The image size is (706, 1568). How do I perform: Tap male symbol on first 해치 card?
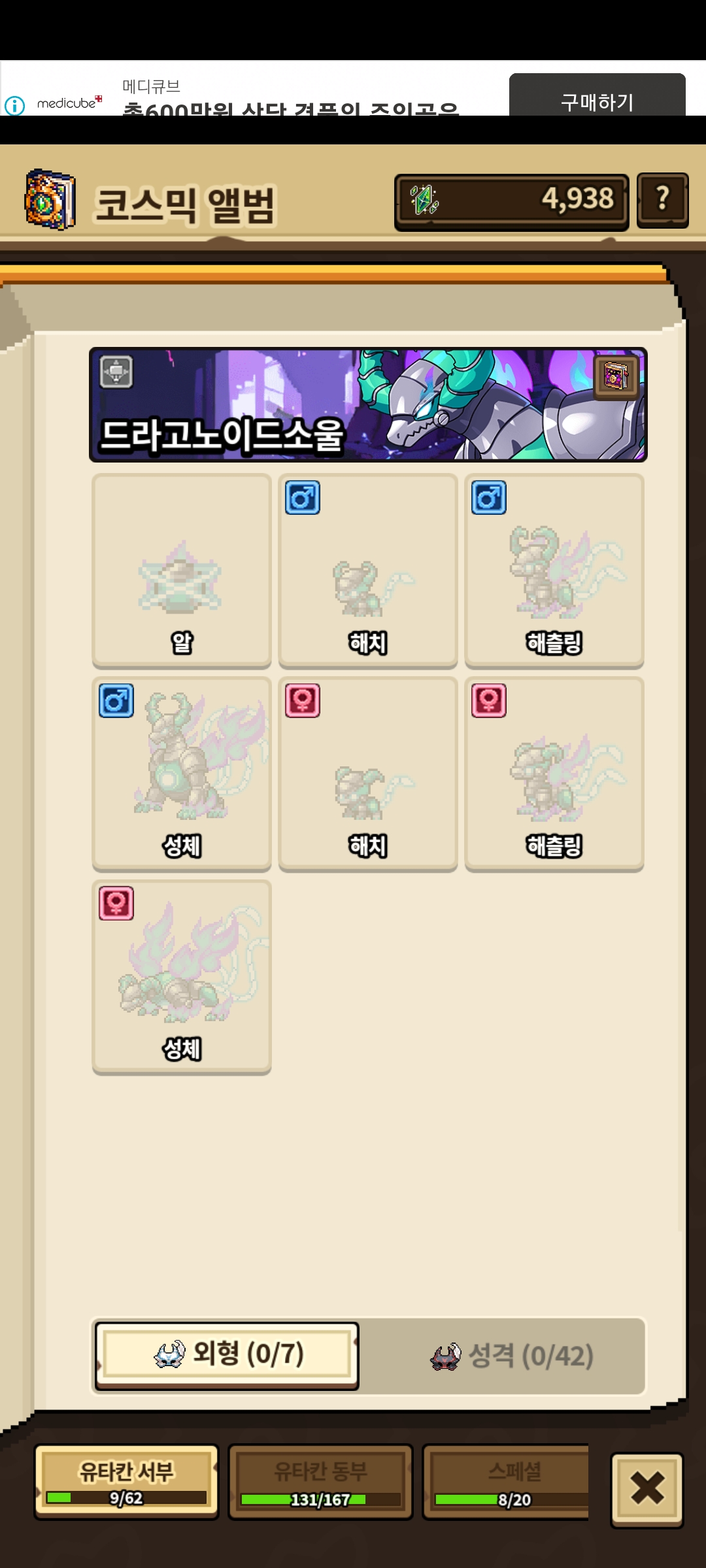(303, 498)
